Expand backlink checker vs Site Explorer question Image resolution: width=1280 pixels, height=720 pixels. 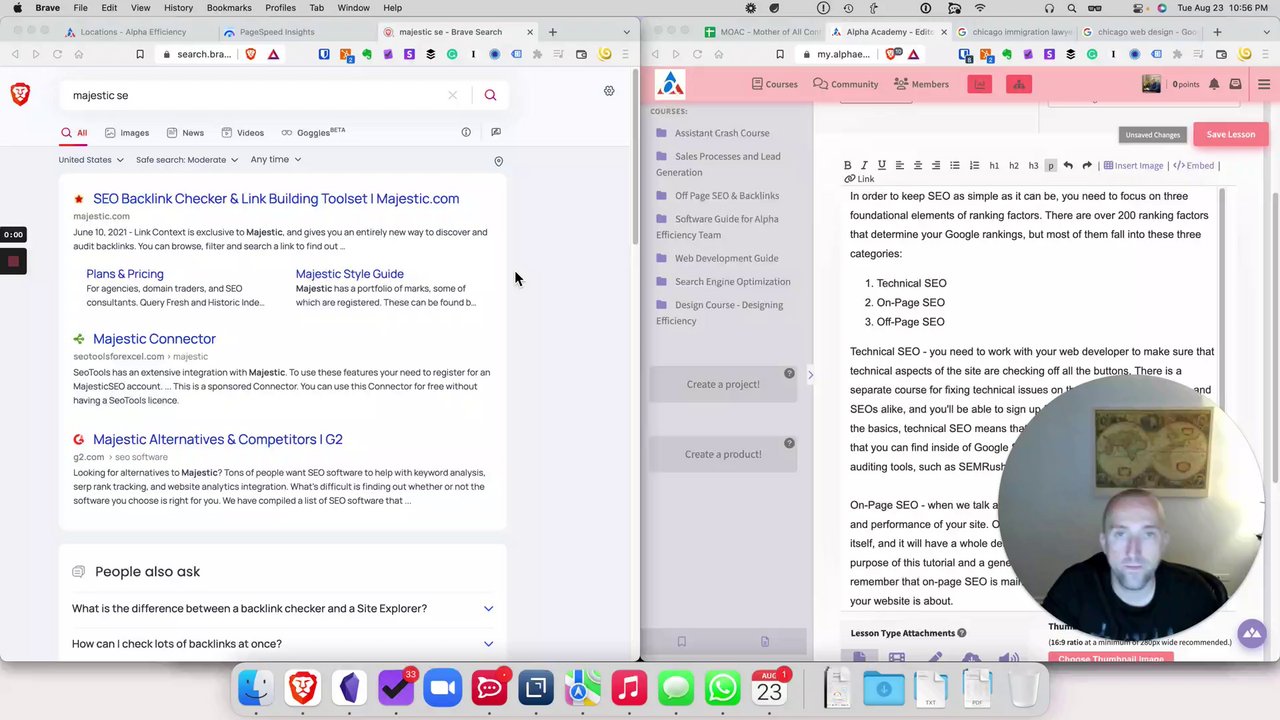point(282,608)
